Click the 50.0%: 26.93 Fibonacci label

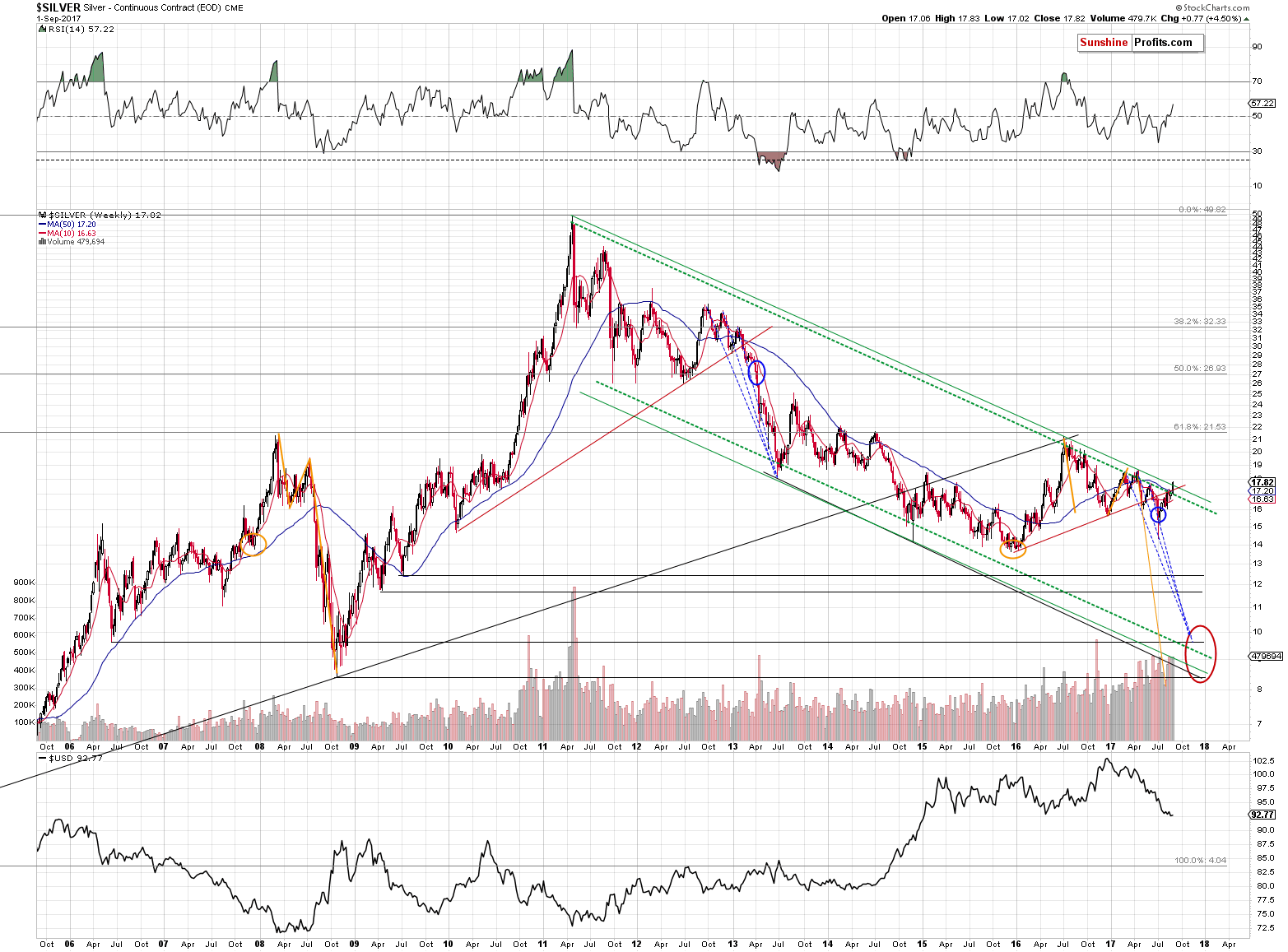click(x=1200, y=369)
